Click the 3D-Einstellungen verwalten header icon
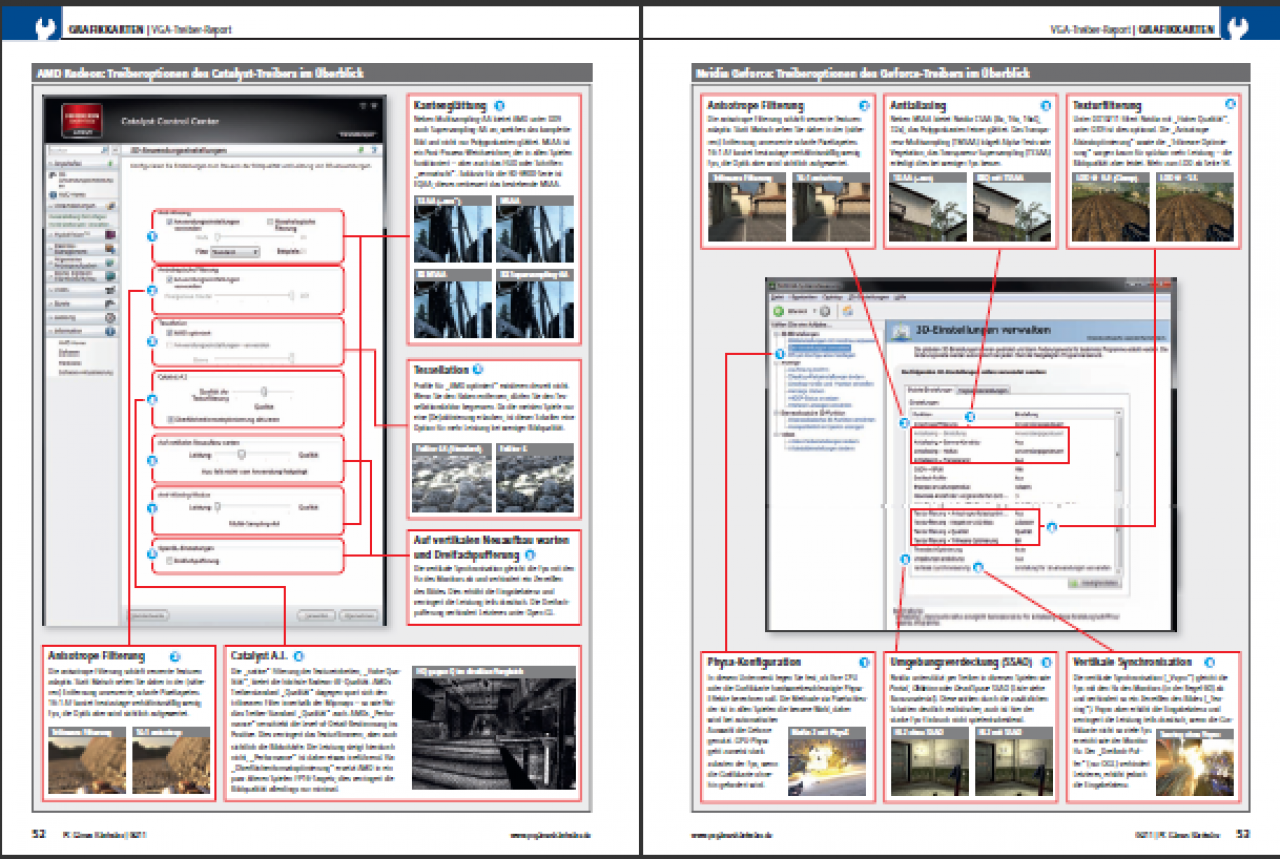This screenshot has height=859, width=1280. point(901,331)
